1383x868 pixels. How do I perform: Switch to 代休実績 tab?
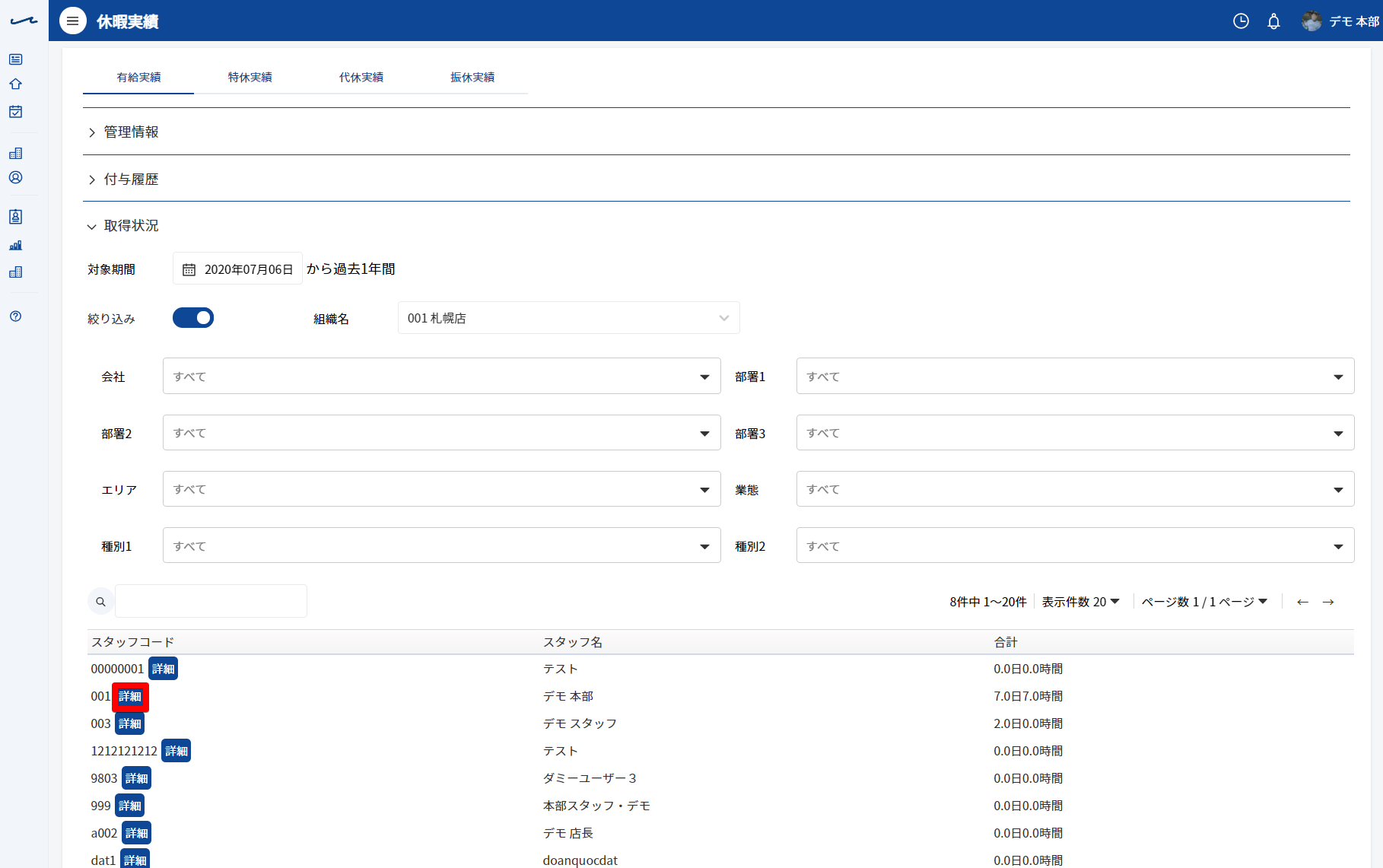pos(361,77)
